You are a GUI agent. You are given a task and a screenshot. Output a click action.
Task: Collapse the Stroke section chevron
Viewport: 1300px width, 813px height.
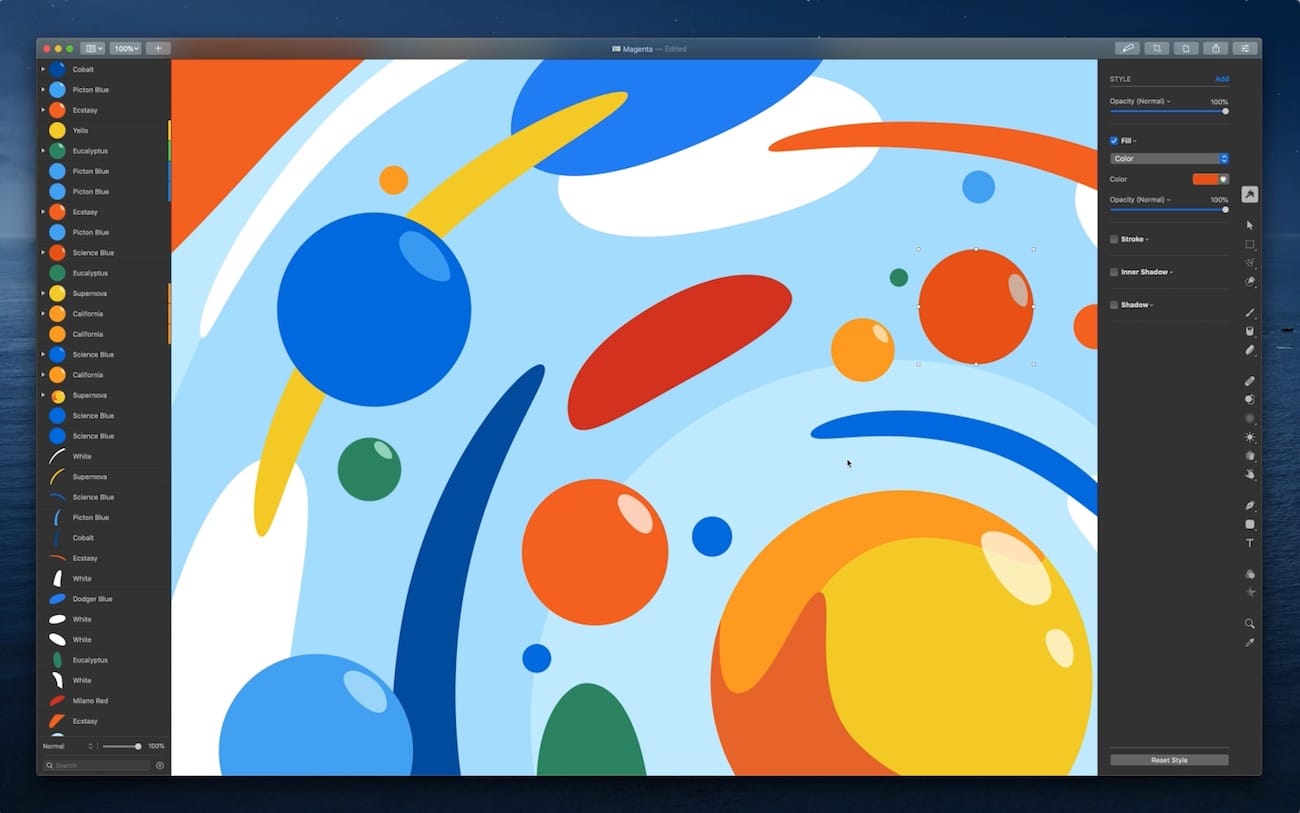click(1148, 240)
